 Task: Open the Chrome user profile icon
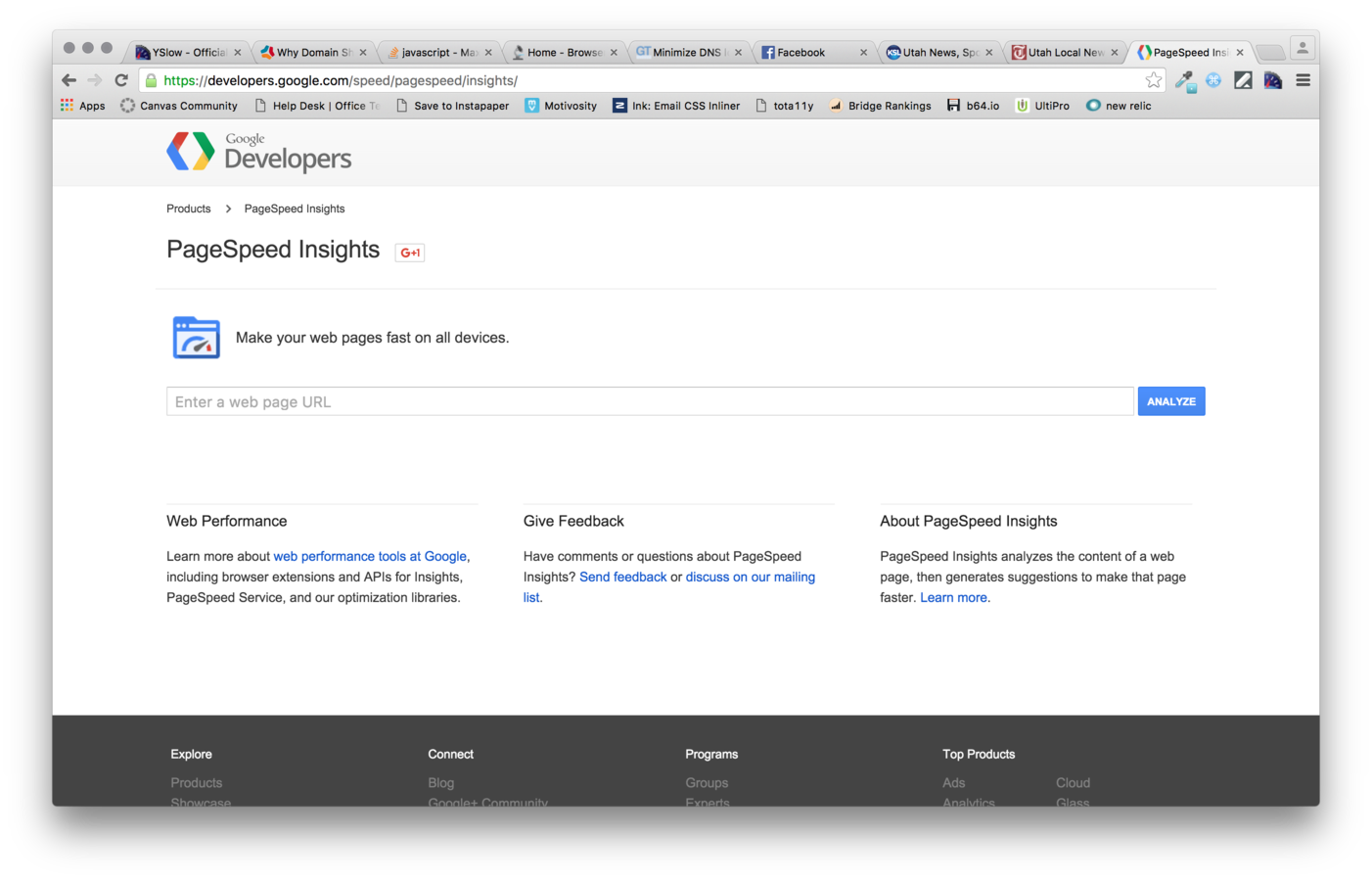coord(1302,47)
